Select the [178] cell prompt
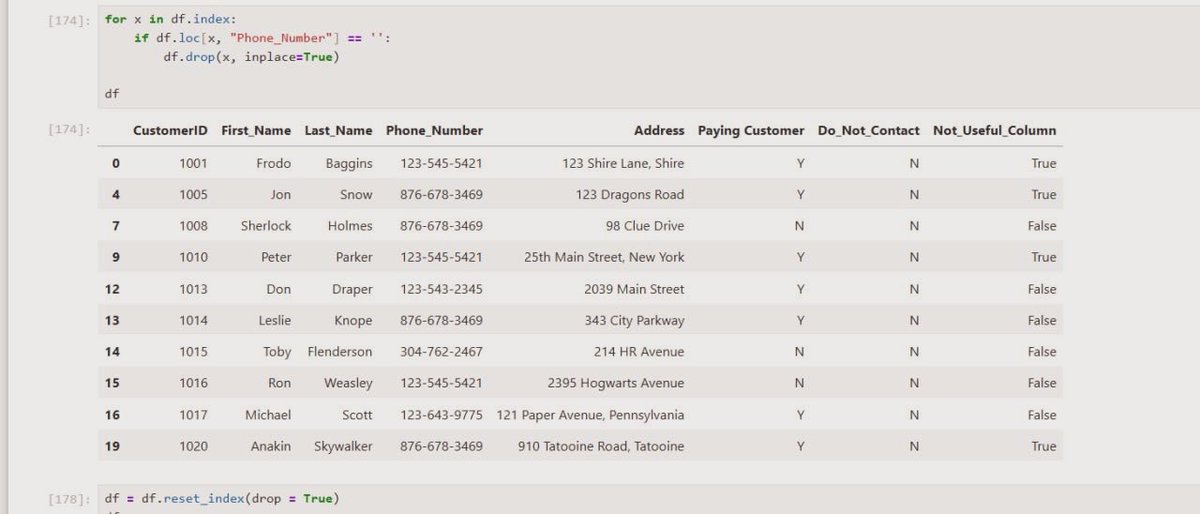1200x514 pixels. click(71, 498)
